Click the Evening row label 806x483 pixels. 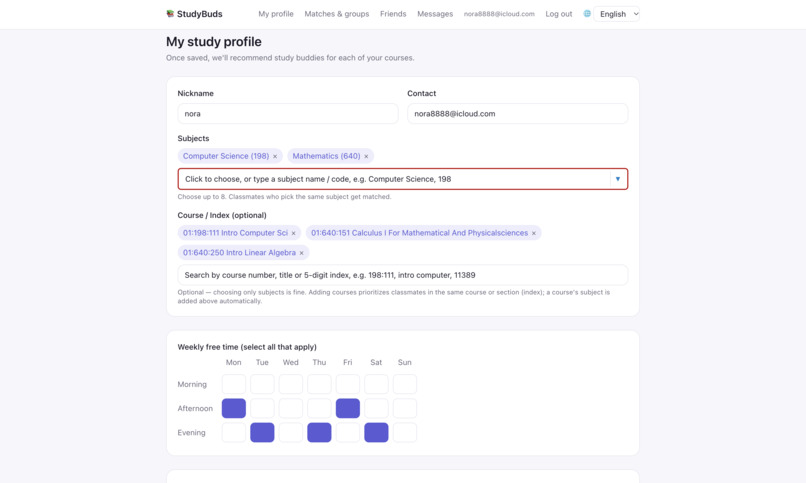click(x=192, y=433)
